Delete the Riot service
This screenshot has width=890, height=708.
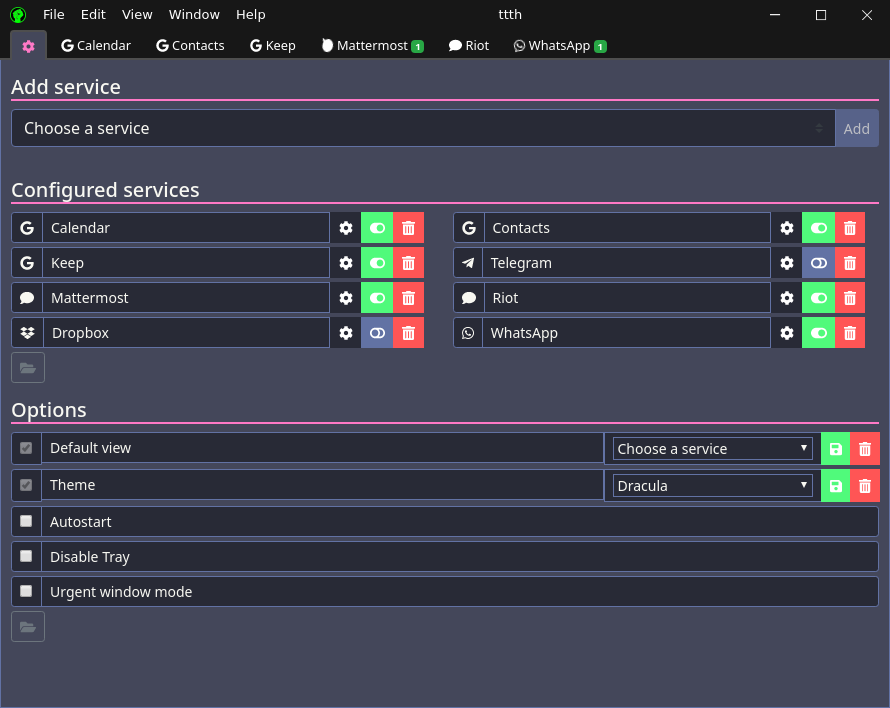tap(850, 298)
